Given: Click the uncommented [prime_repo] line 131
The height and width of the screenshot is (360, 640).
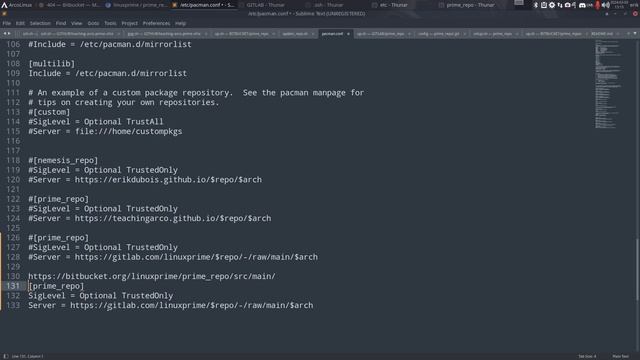Looking at the screenshot, I should [x=56, y=286].
